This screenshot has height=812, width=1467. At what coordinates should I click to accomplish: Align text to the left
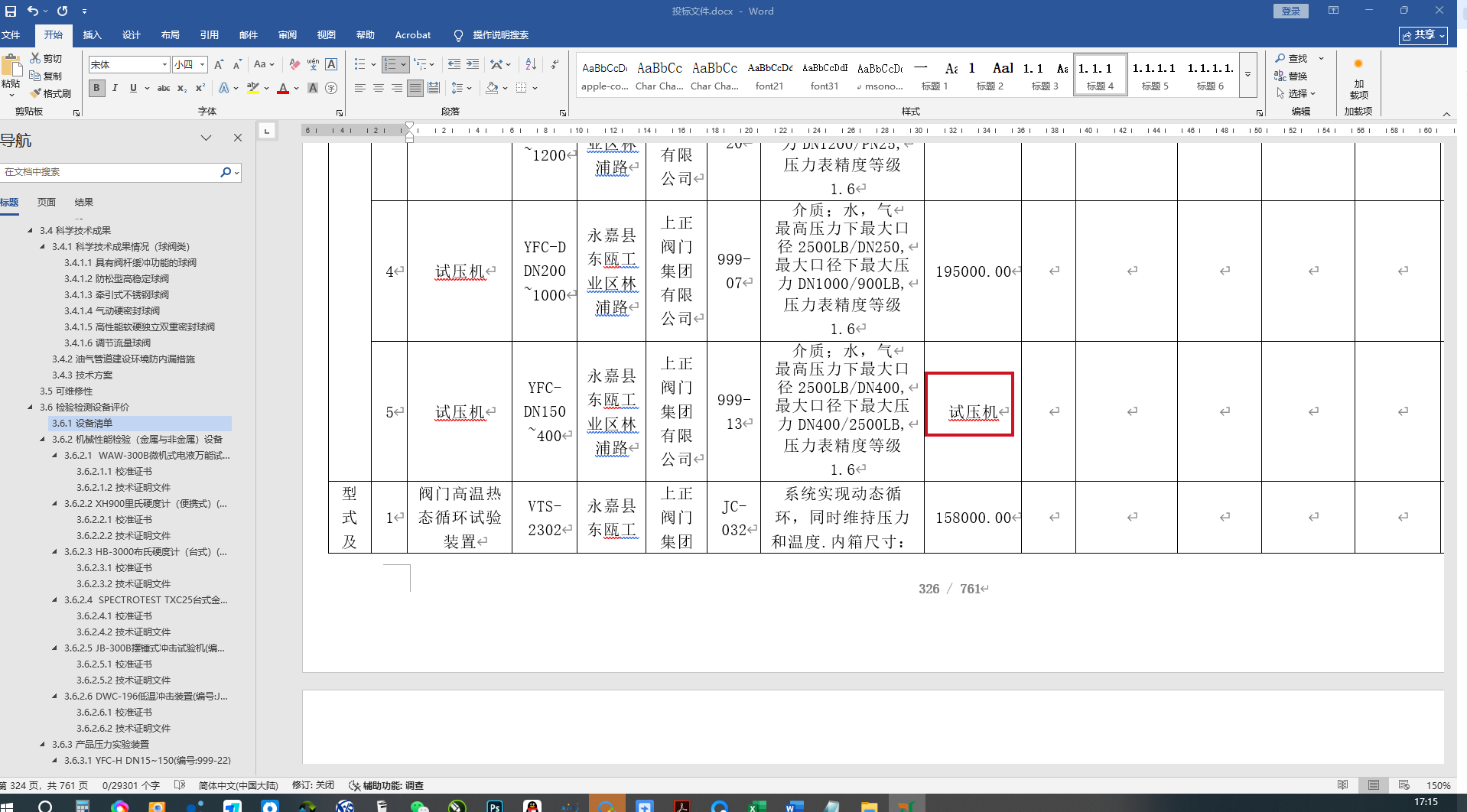(x=359, y=89)
